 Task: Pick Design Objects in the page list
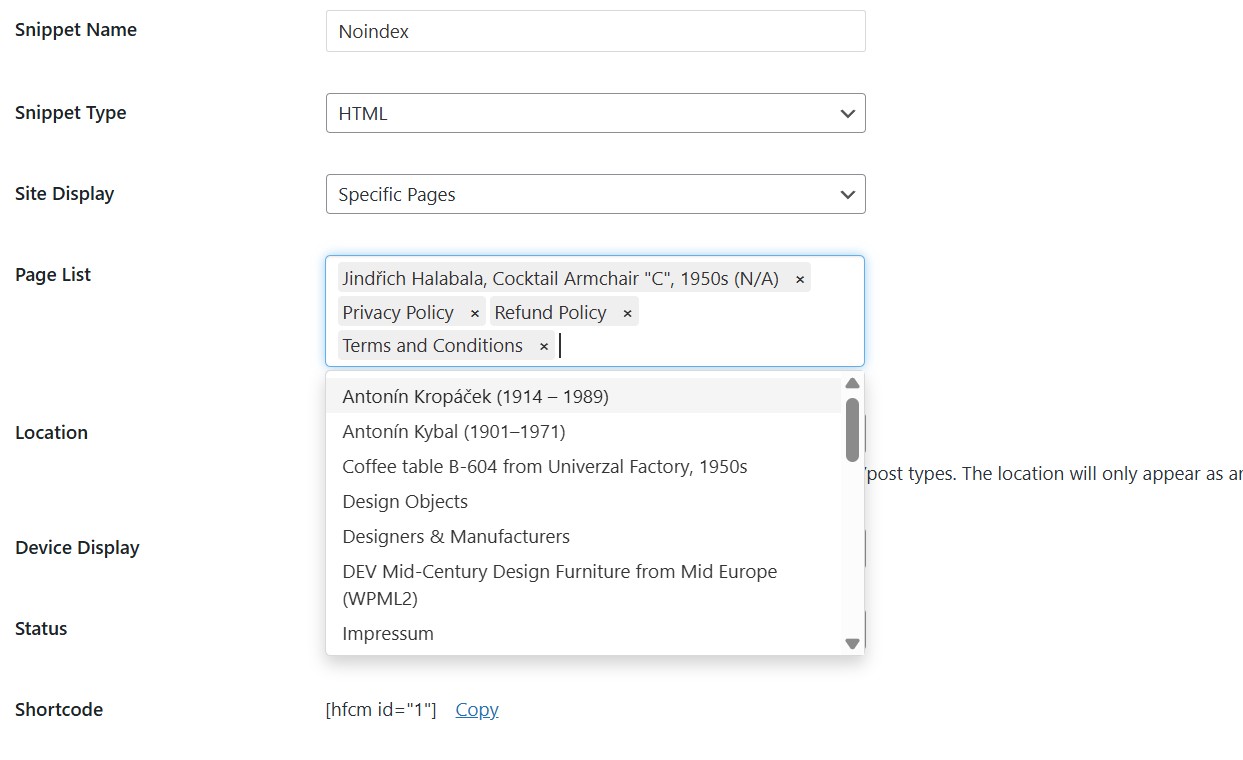click(x=405, y=502)
